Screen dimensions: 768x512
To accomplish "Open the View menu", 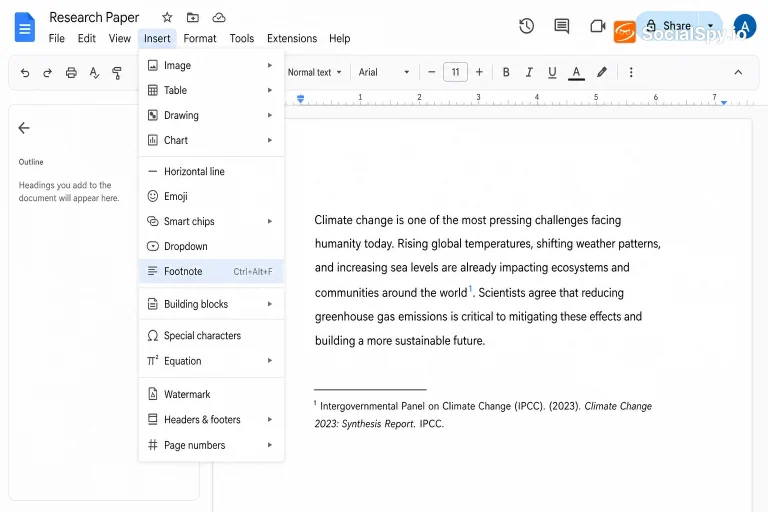I will 120,39.
